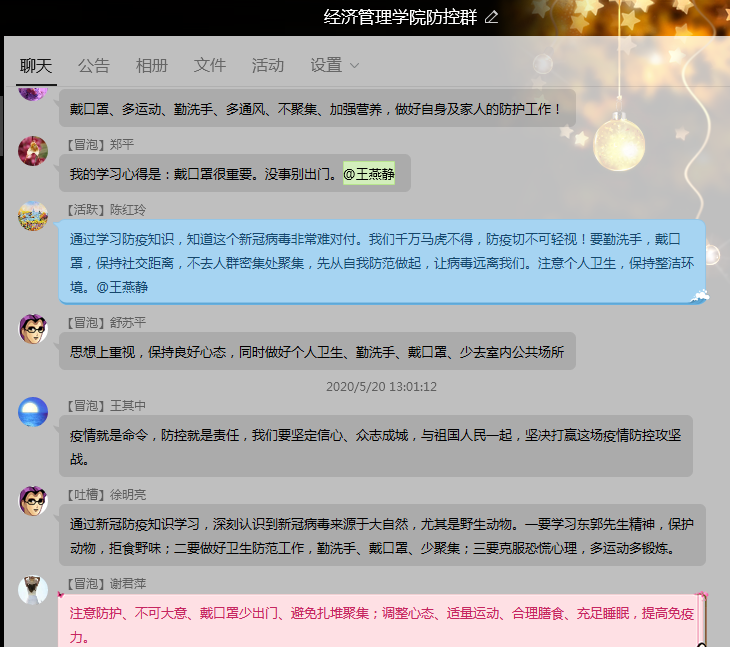
Task: Switch to the 文件 tab
Action: click(210, 66)
